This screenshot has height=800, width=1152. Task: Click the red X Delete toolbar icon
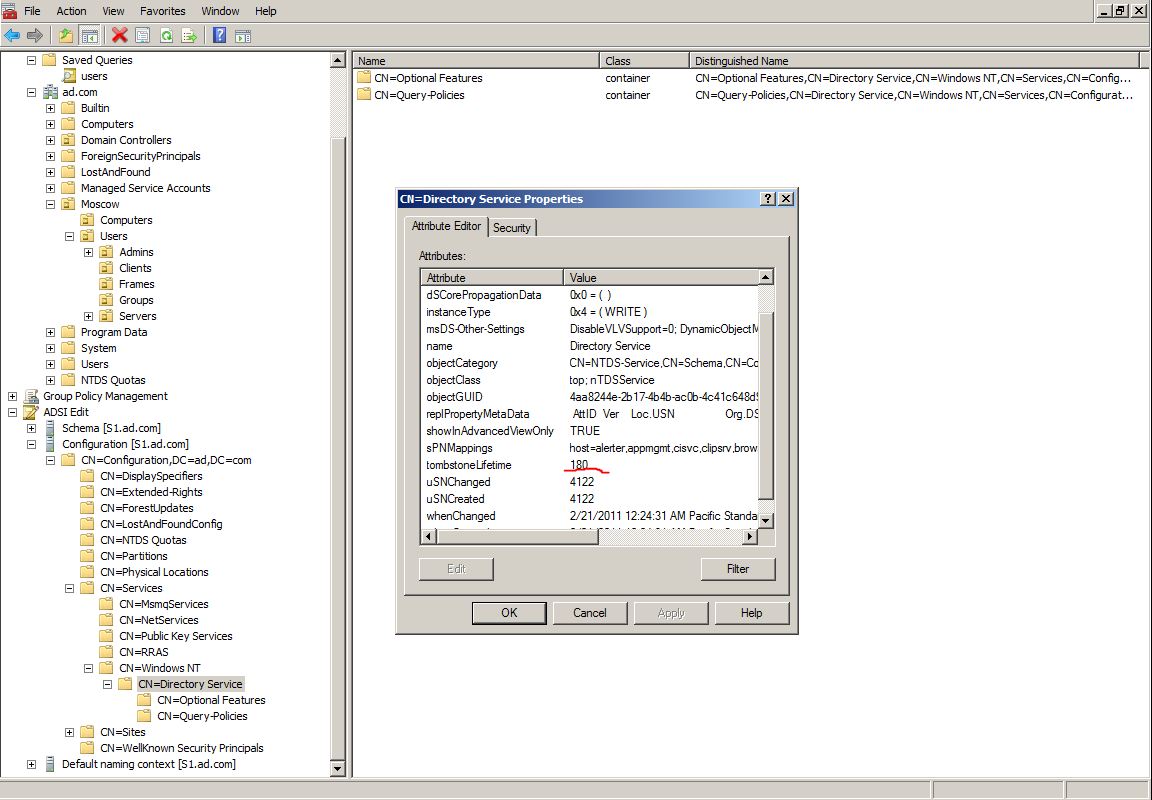119,35
